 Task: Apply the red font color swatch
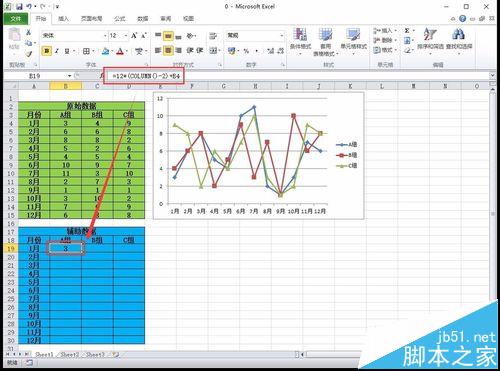[121, 51]
